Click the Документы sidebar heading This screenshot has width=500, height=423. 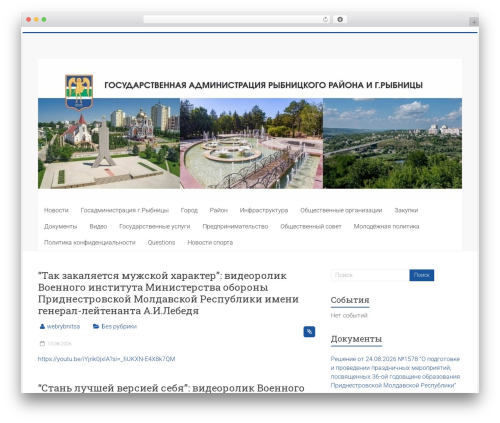356,339
